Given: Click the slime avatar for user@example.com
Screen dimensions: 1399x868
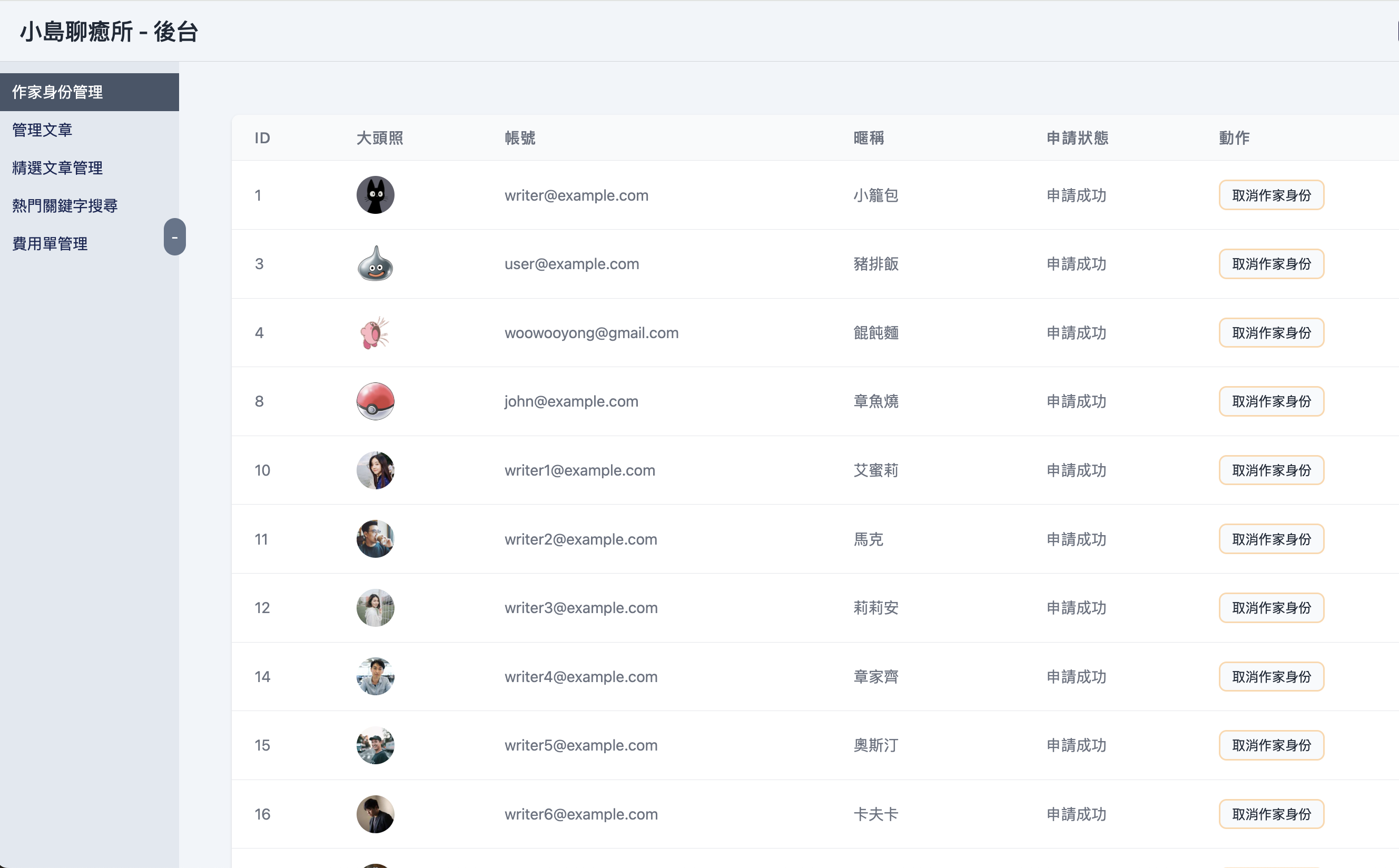Looking at the screenshot, I should coord(375,264).
